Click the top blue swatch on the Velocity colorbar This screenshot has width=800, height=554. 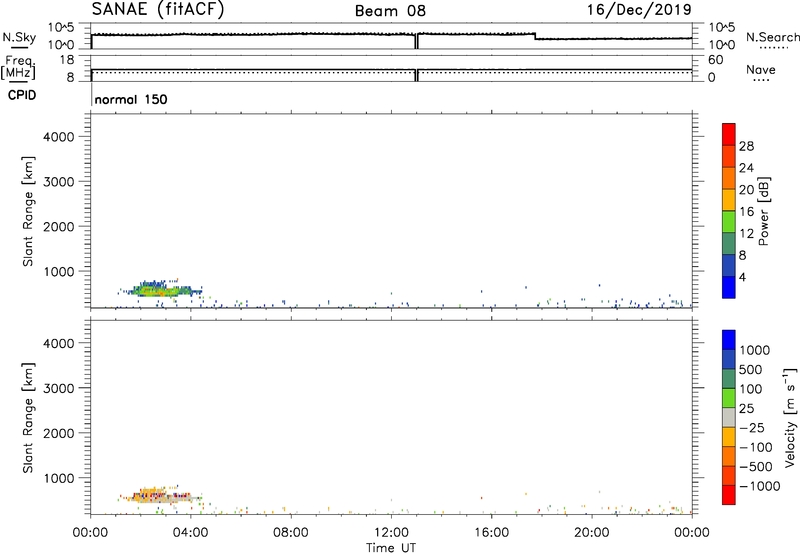(729, 340)
